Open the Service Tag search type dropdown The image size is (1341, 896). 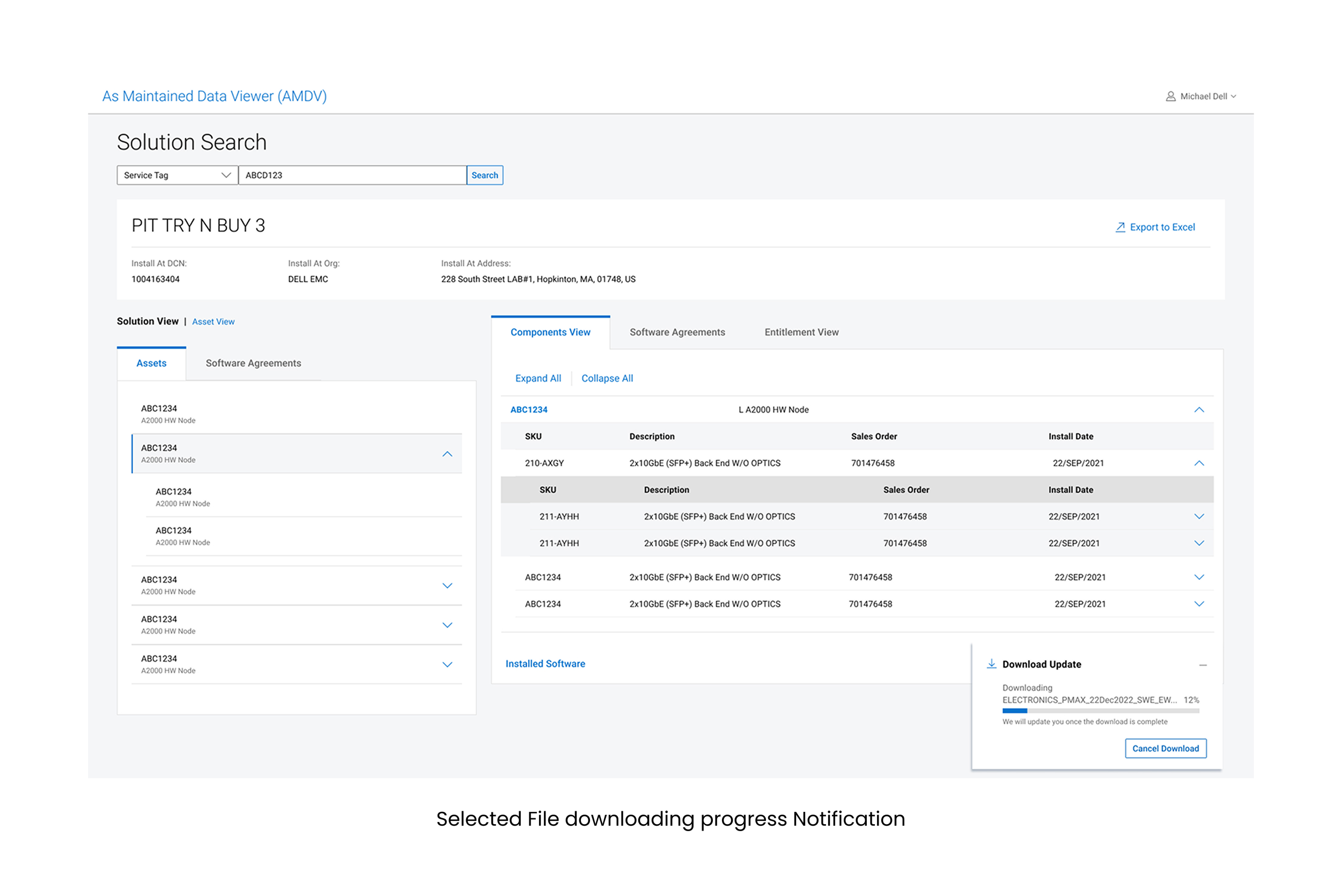tap(177, 175)
